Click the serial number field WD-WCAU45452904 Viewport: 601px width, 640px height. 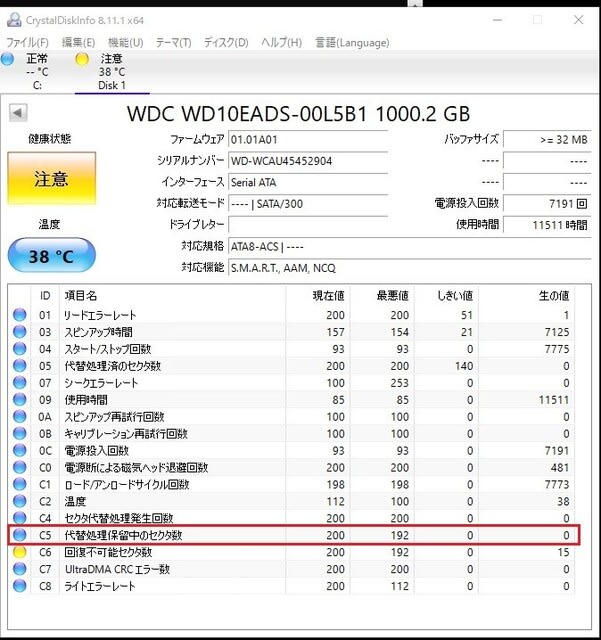pyautogui.click(x=308, y=161)
